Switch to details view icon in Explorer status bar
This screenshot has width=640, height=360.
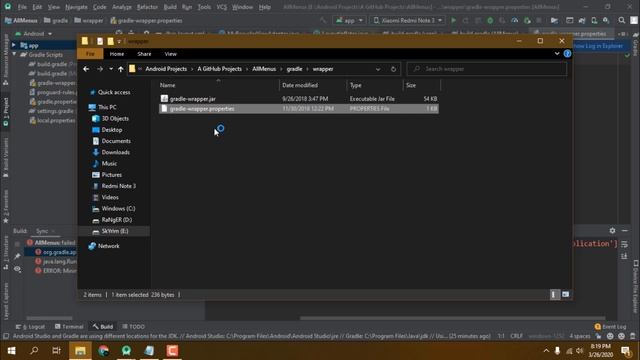[x=554, y=294]
